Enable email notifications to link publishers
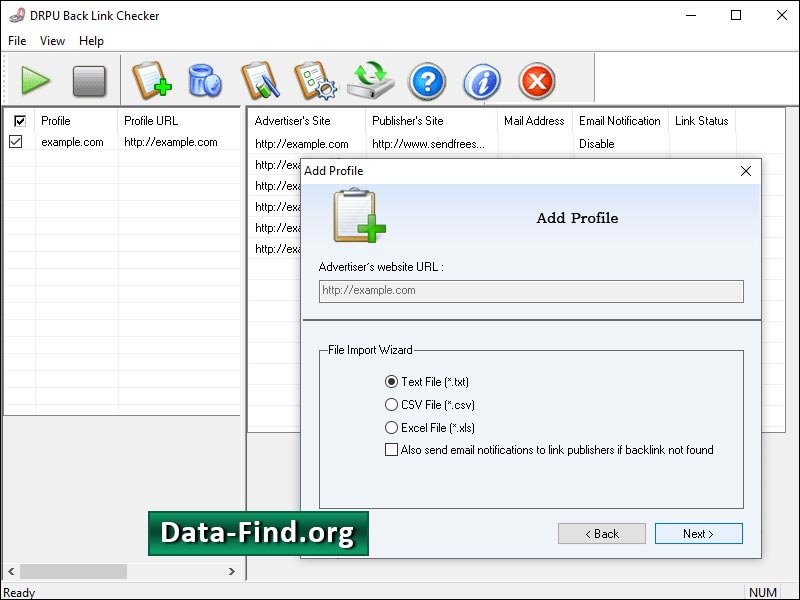Image resolution: width=800 pixels, height=600 pixels. click(390, 450)
